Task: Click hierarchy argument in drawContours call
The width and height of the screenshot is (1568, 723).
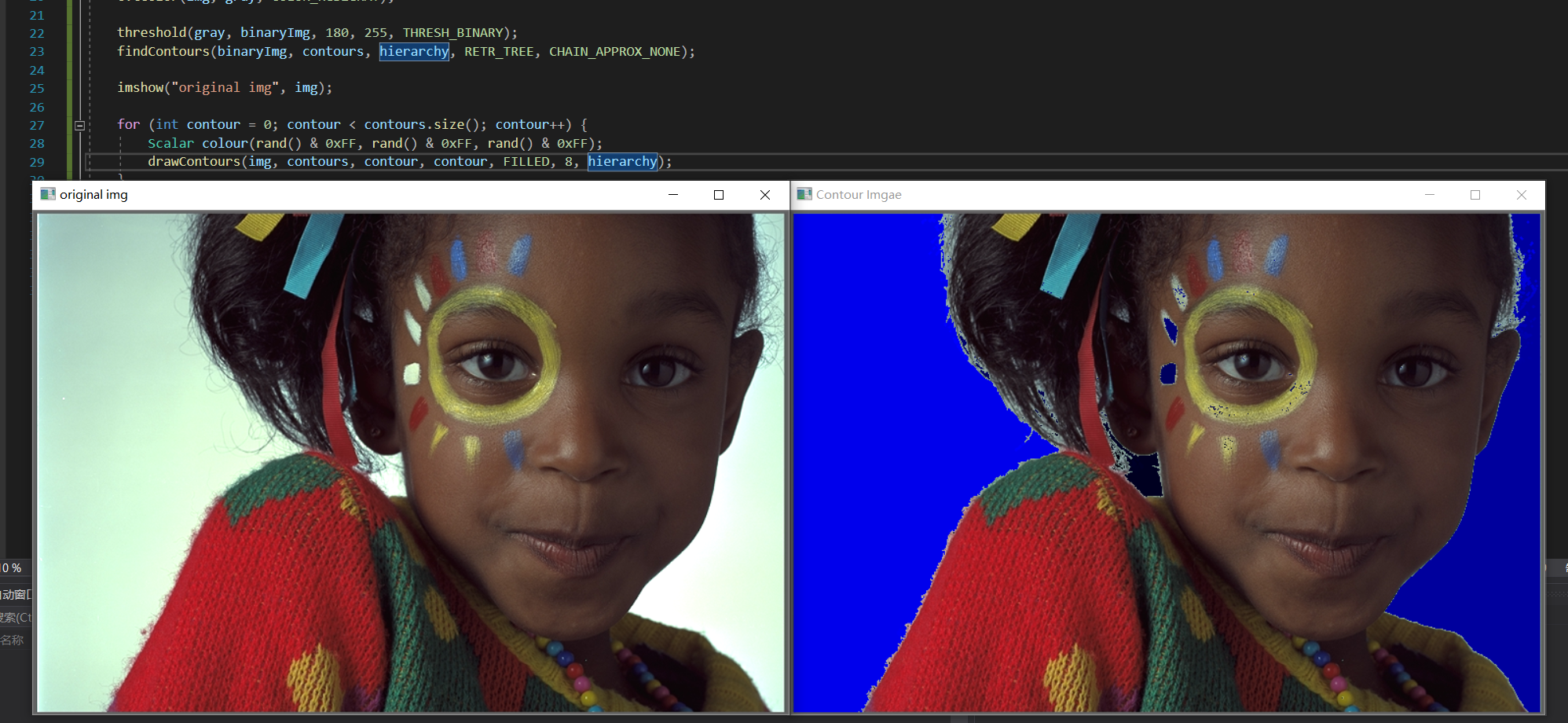Action: [x=622, y=162]
